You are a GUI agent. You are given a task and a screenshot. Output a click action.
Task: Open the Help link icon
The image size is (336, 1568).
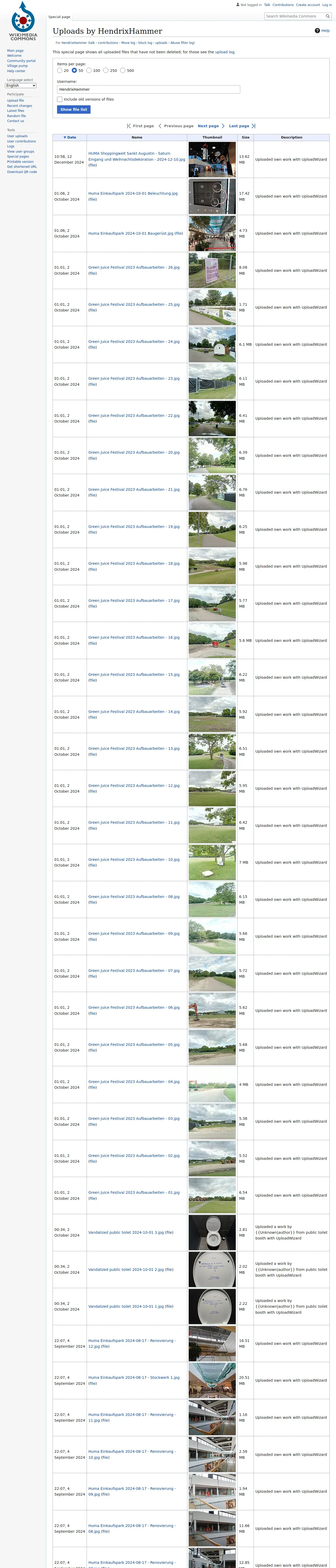coord(317,30)
